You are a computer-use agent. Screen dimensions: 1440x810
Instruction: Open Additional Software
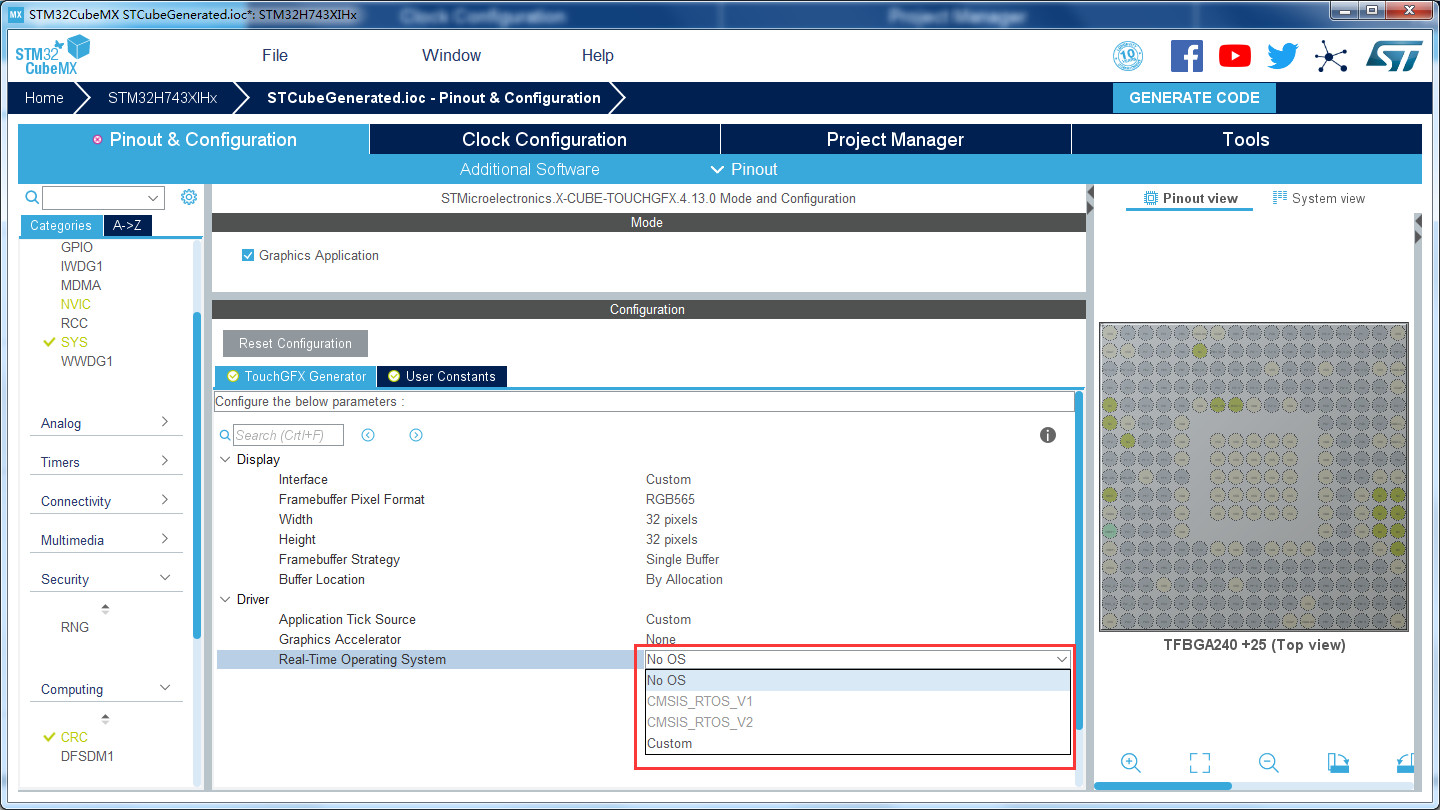[530, 169]
